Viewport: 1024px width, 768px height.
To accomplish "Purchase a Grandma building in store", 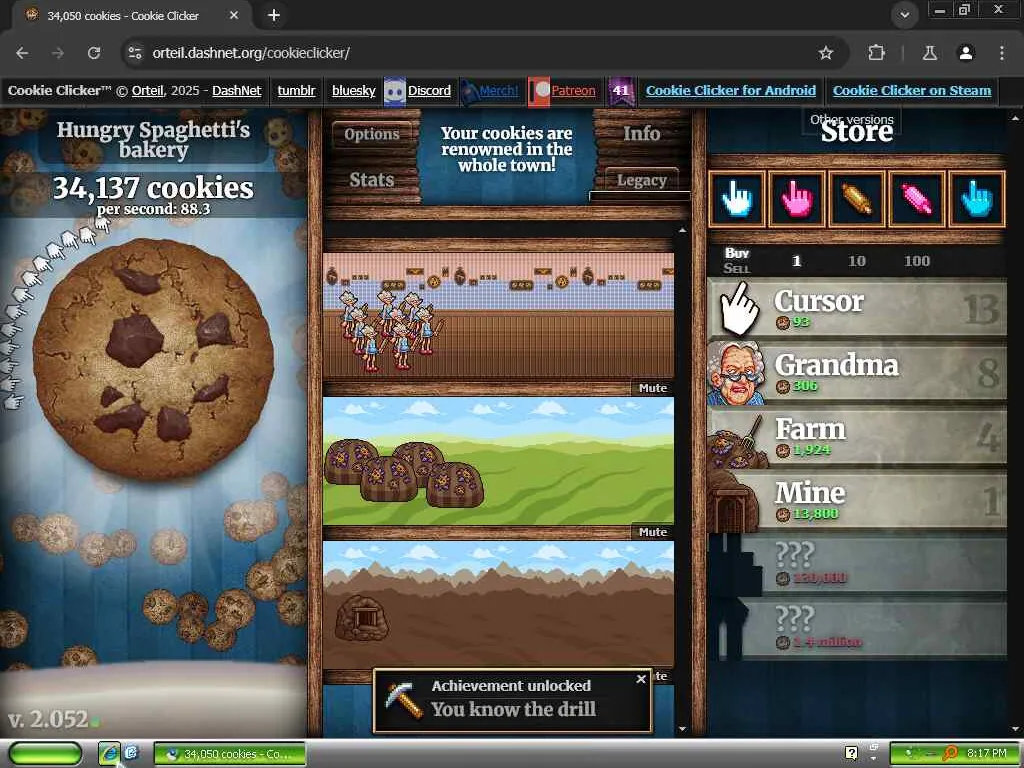I will [857, 372].
